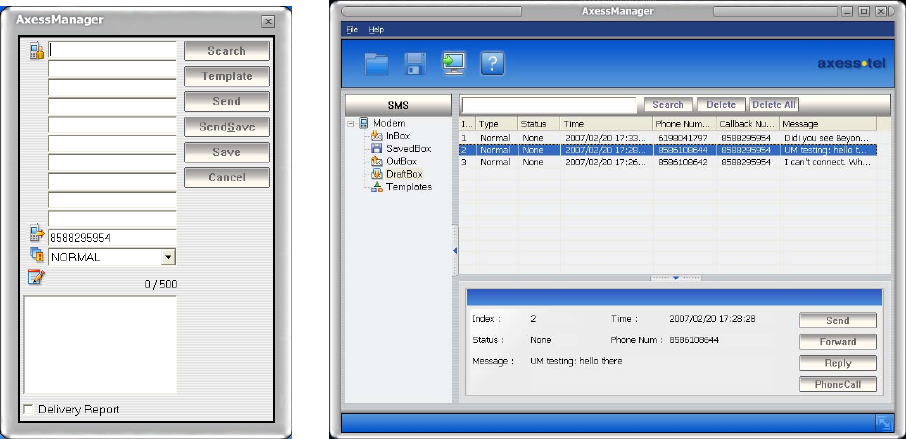906x439 pixels.
Task: Sort by the Callback Nu column header
Action: (748, 124)
